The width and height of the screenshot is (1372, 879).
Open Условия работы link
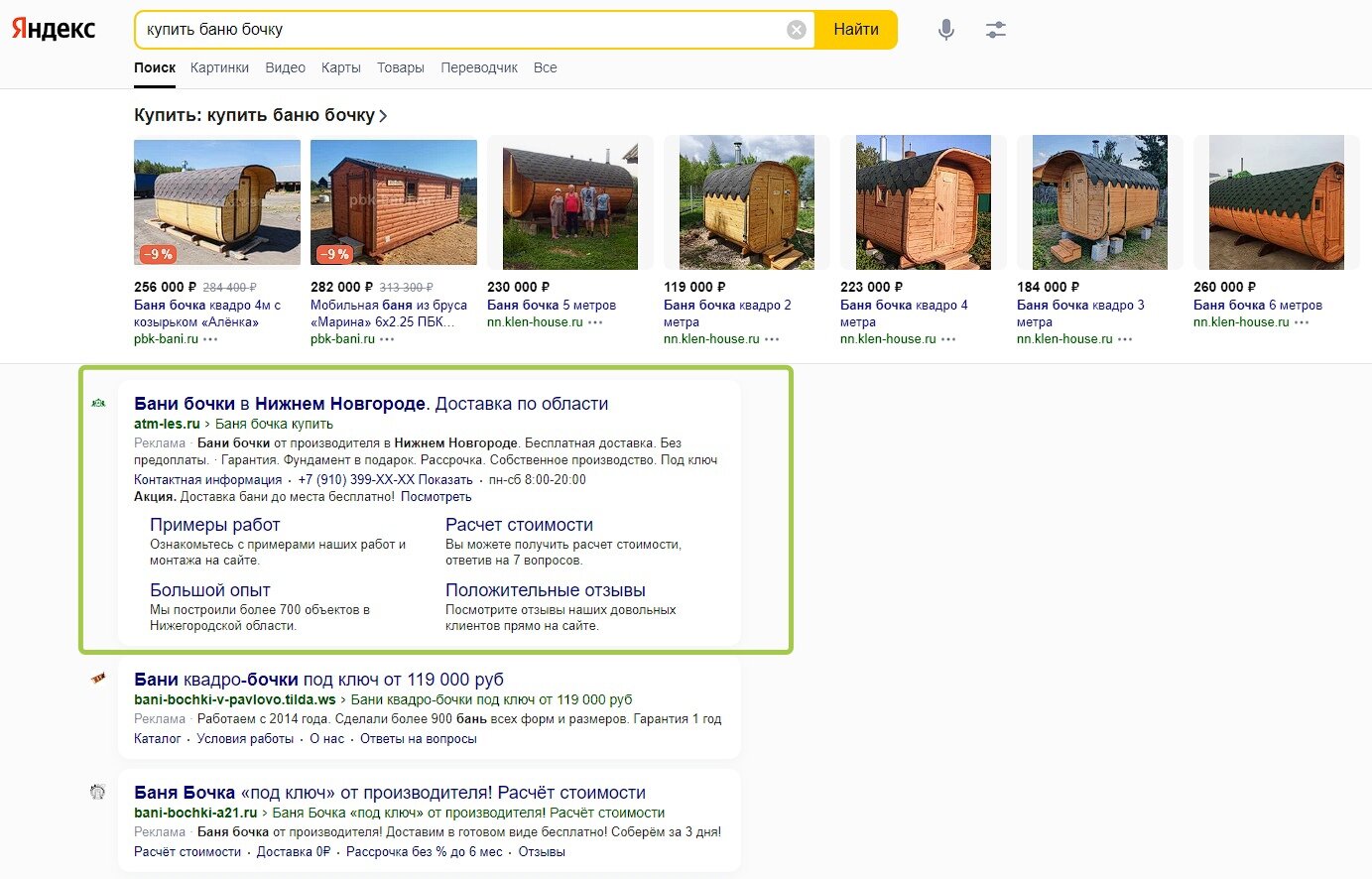click(x=245, y=739)
